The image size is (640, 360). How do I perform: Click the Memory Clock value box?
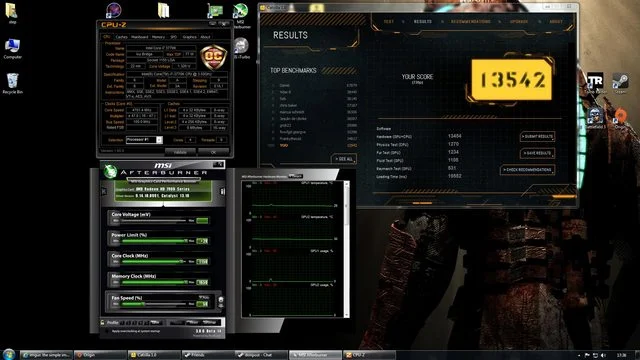pos(202,282)
